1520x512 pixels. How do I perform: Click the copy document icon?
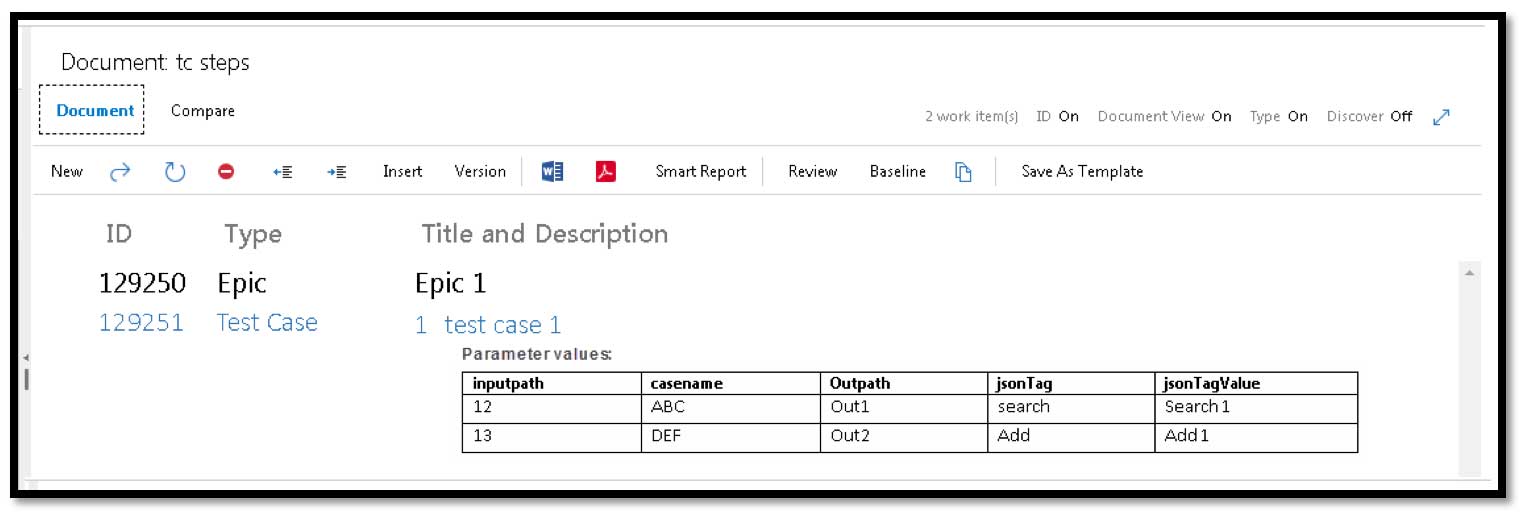pyautogui.click(x=963, y=172)
